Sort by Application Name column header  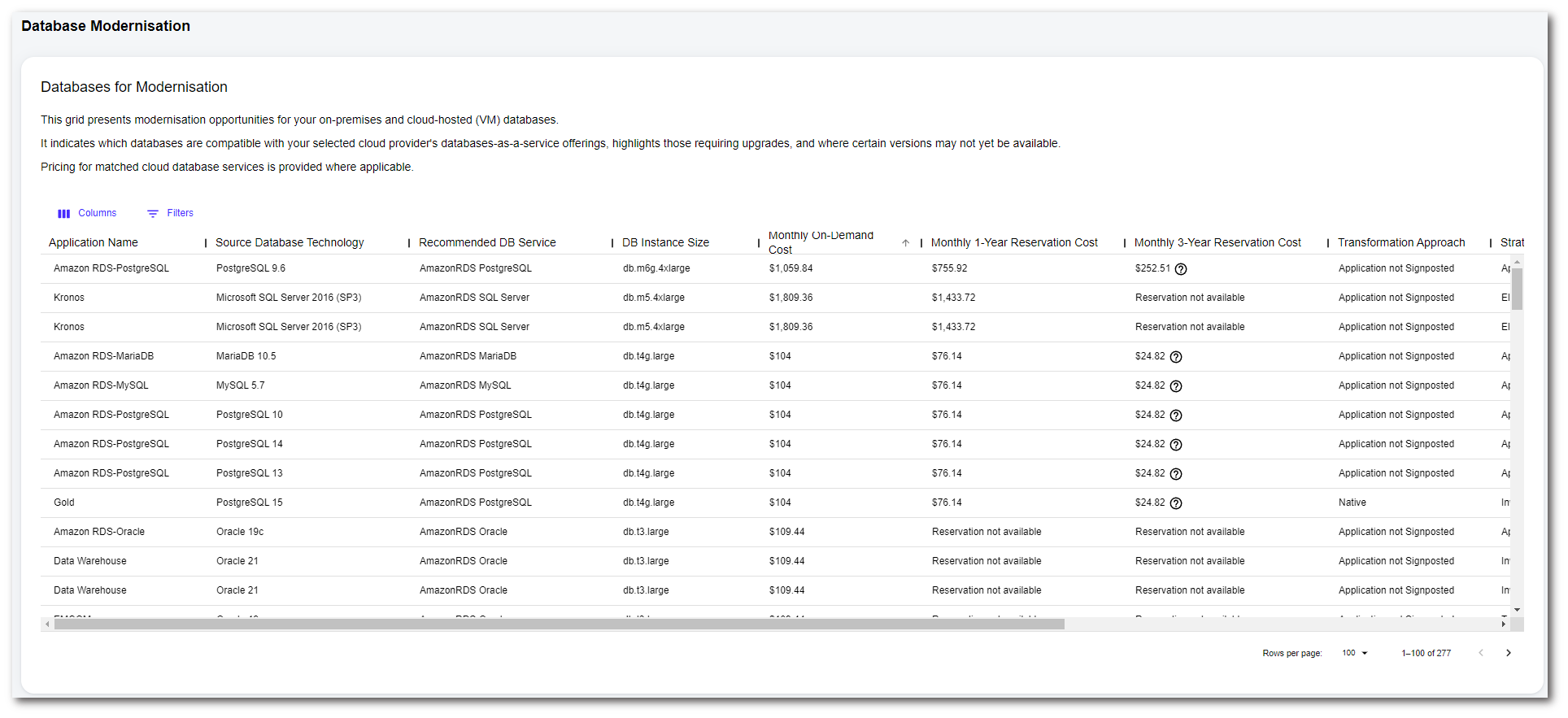[x=94, y=242]
